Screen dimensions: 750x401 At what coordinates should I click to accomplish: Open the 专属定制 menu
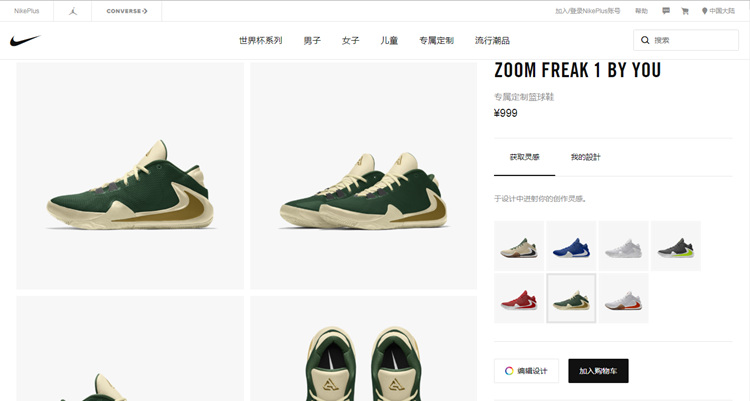coord(436,41)
